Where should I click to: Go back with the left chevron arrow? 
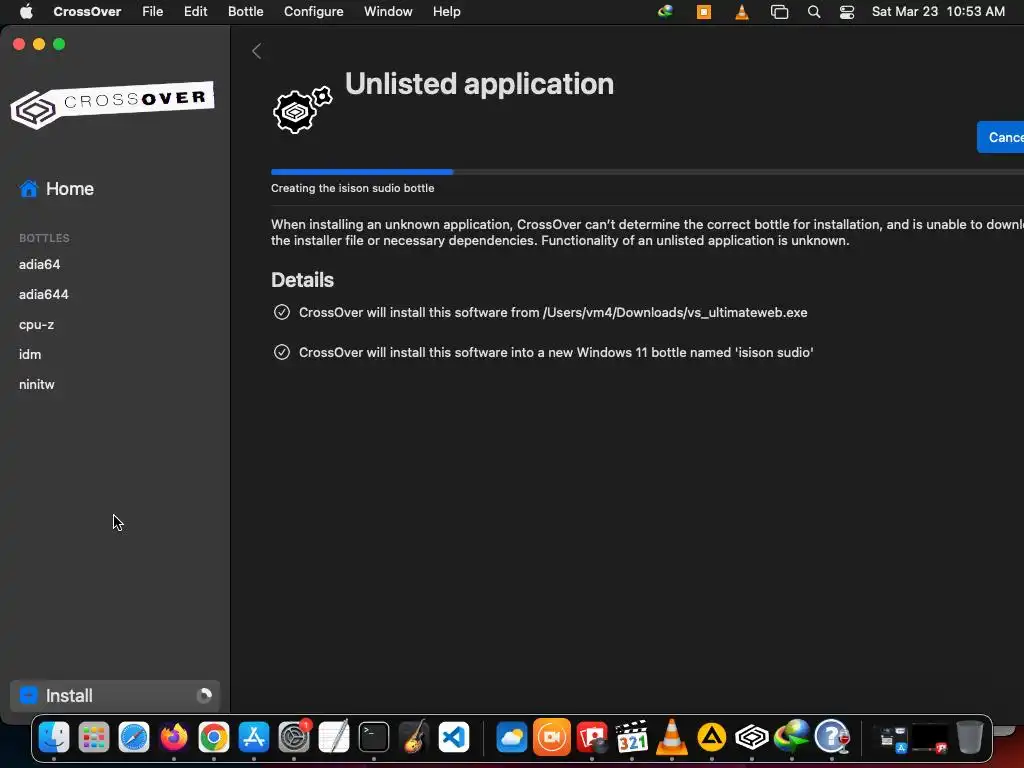[257, 51]
